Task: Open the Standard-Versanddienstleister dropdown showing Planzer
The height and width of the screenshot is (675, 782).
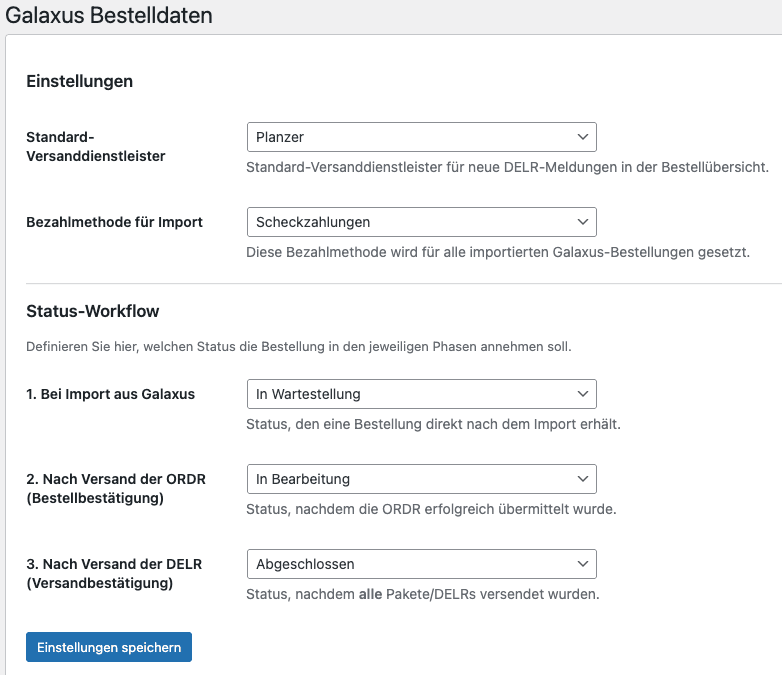Action: click(x=421, y=137)
